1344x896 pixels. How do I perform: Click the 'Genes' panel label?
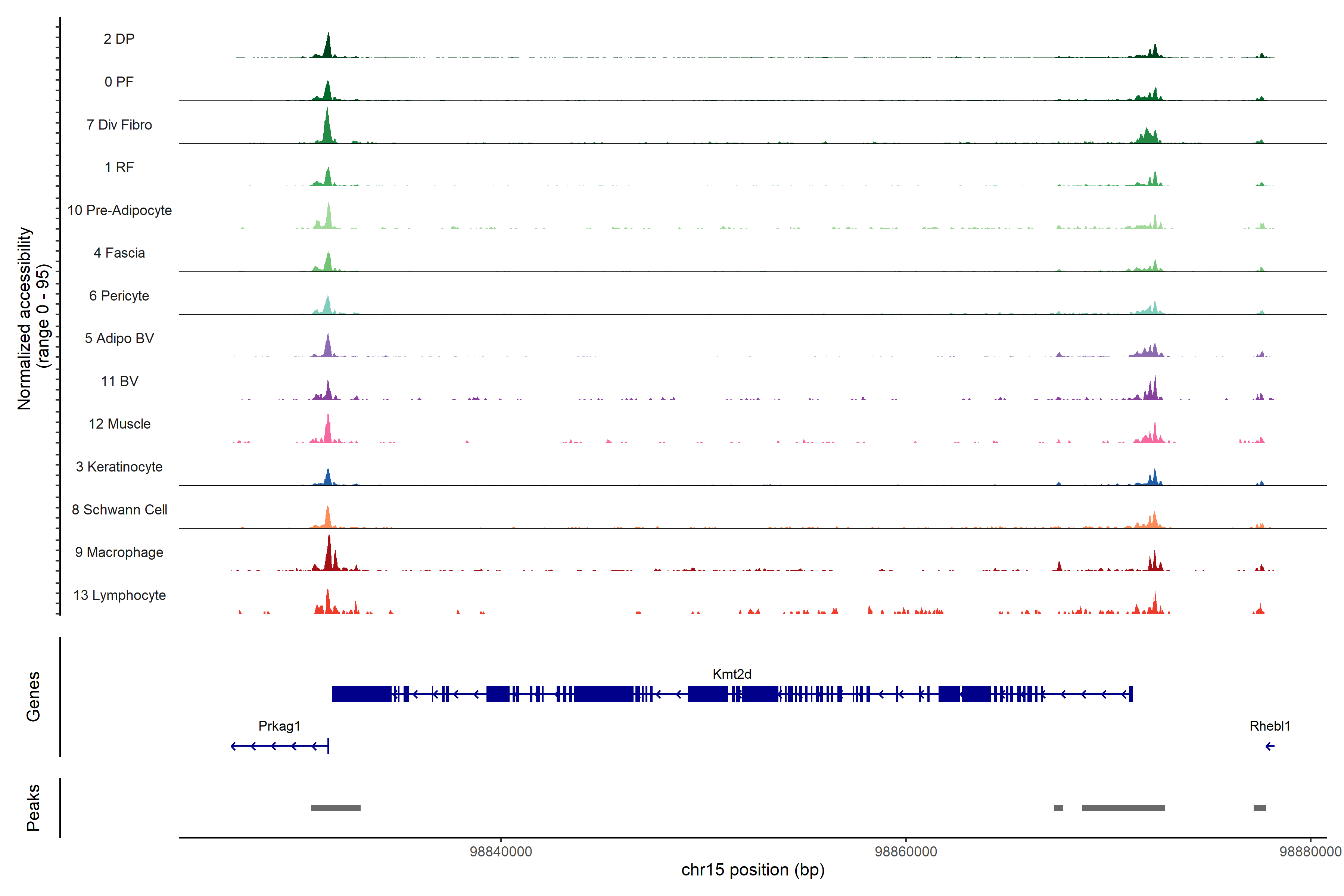click(x=33, y=697)
